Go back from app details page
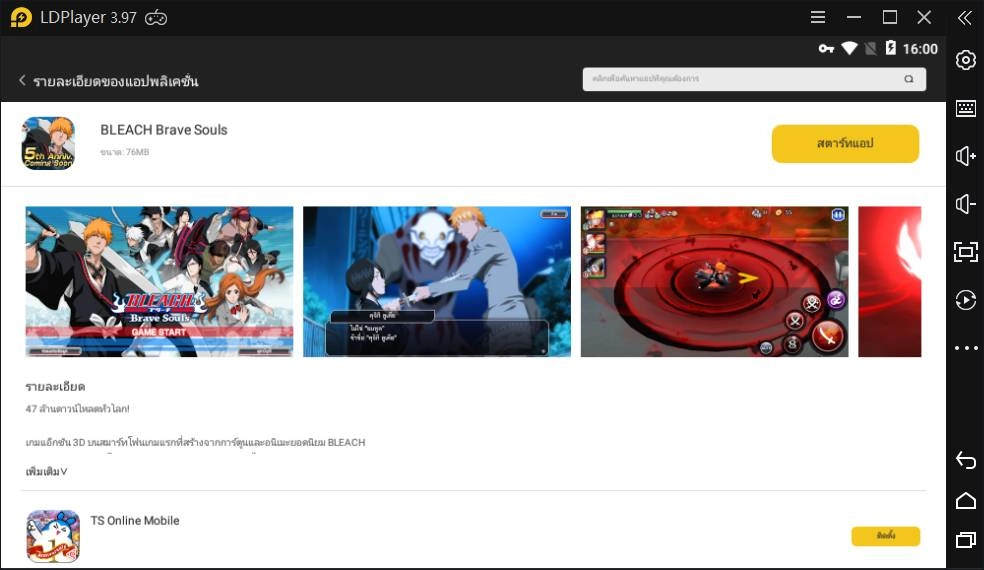984x570 pixels. click(22, 81)
